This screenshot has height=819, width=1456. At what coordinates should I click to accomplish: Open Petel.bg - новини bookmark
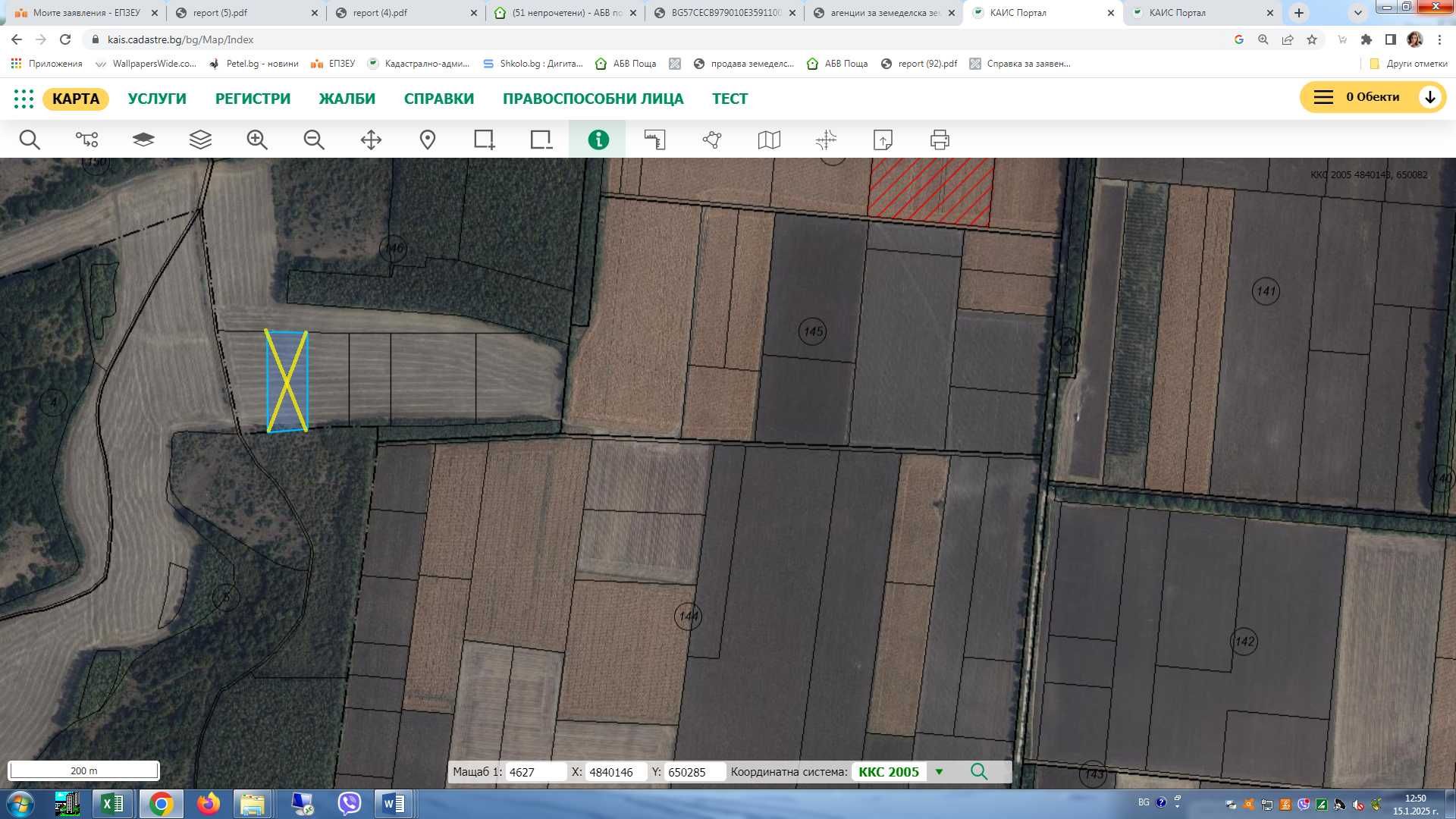pos(254,64)
